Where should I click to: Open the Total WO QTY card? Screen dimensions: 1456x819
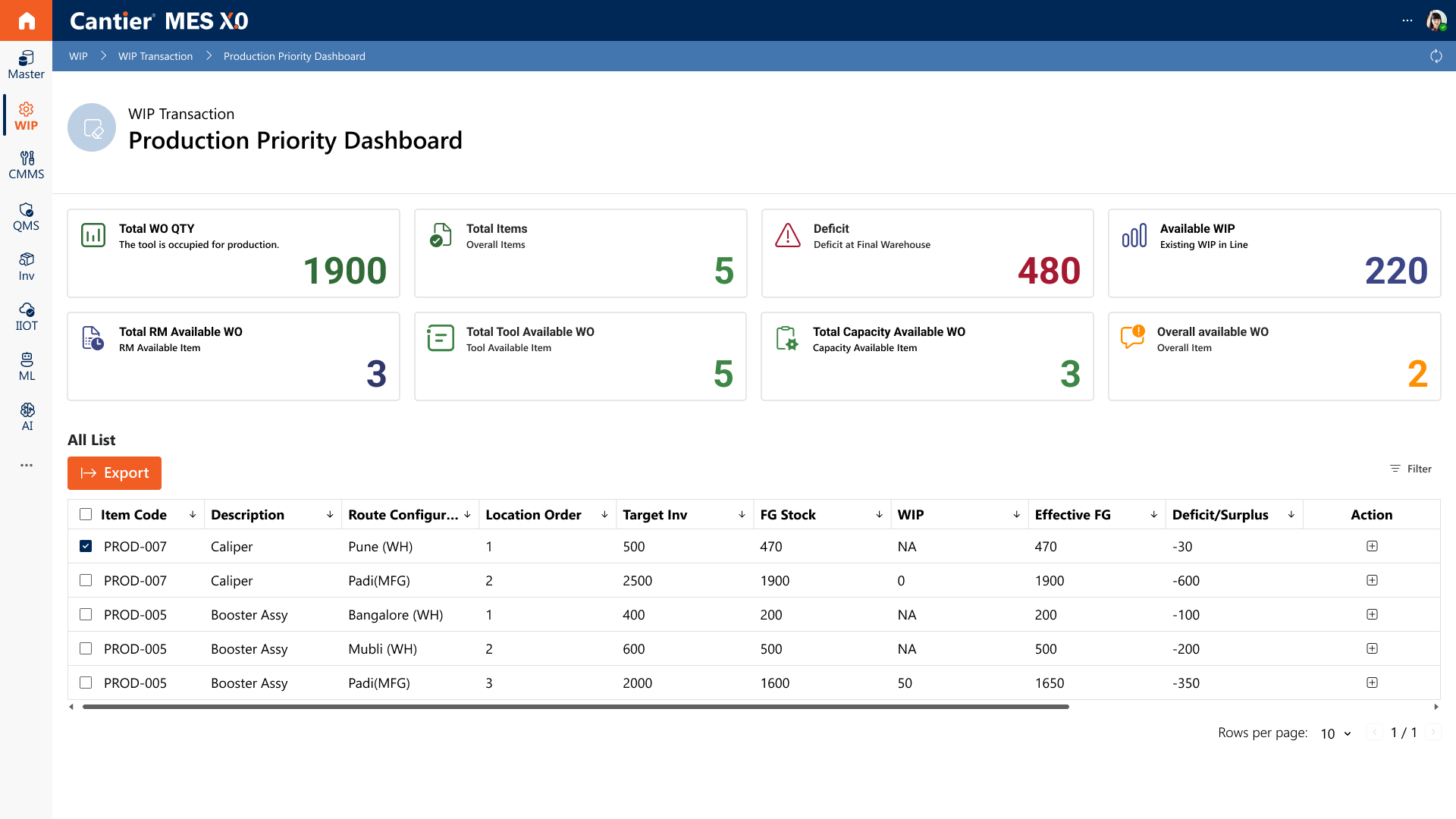(234, 253)
